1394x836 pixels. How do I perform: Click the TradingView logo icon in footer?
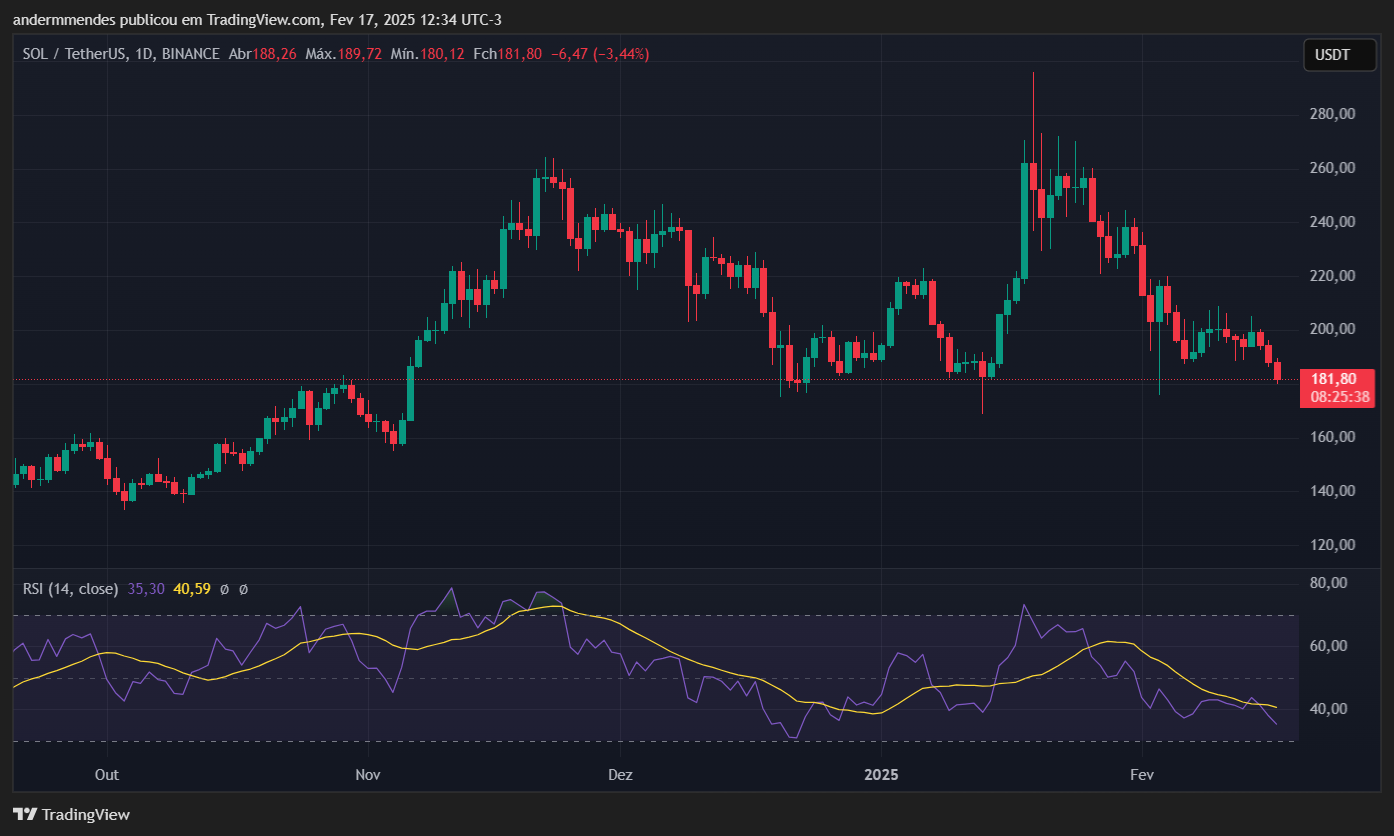point(25,814)
